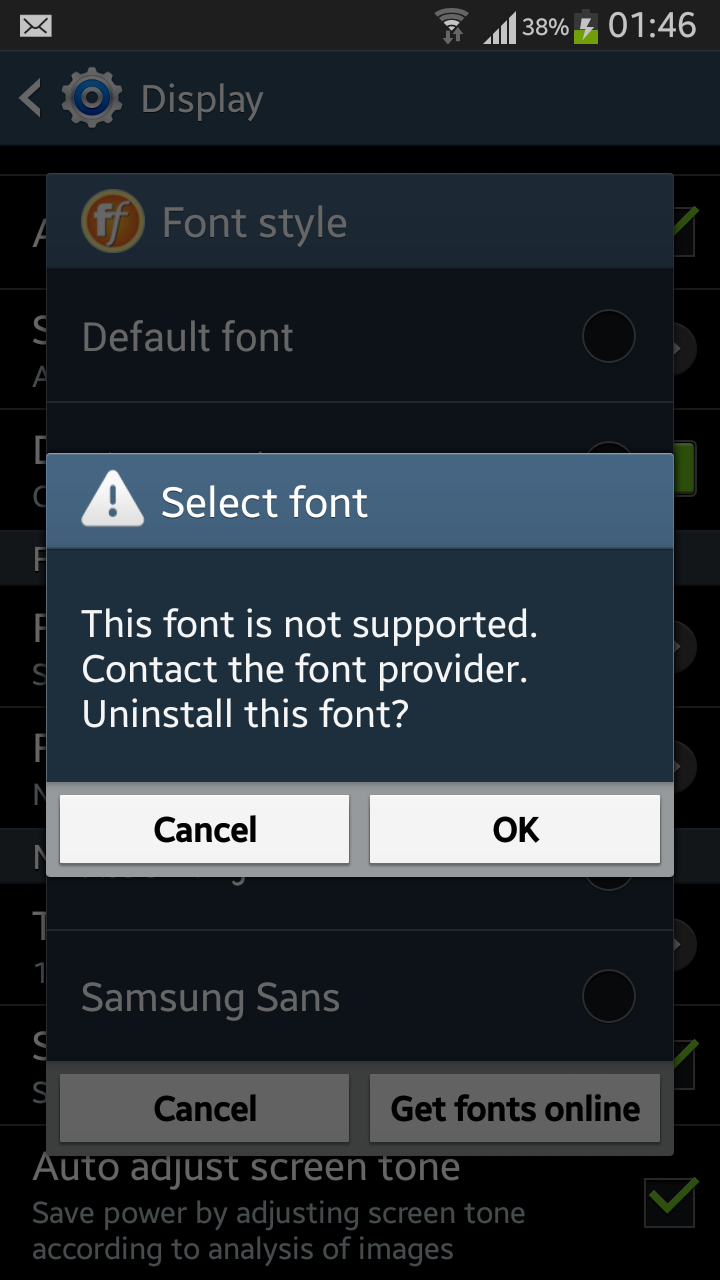Tap the mail notification icon
Image resolution: width=720 pixels, height=1280 pixels.
pyautogui.click(x=36, y=25)
